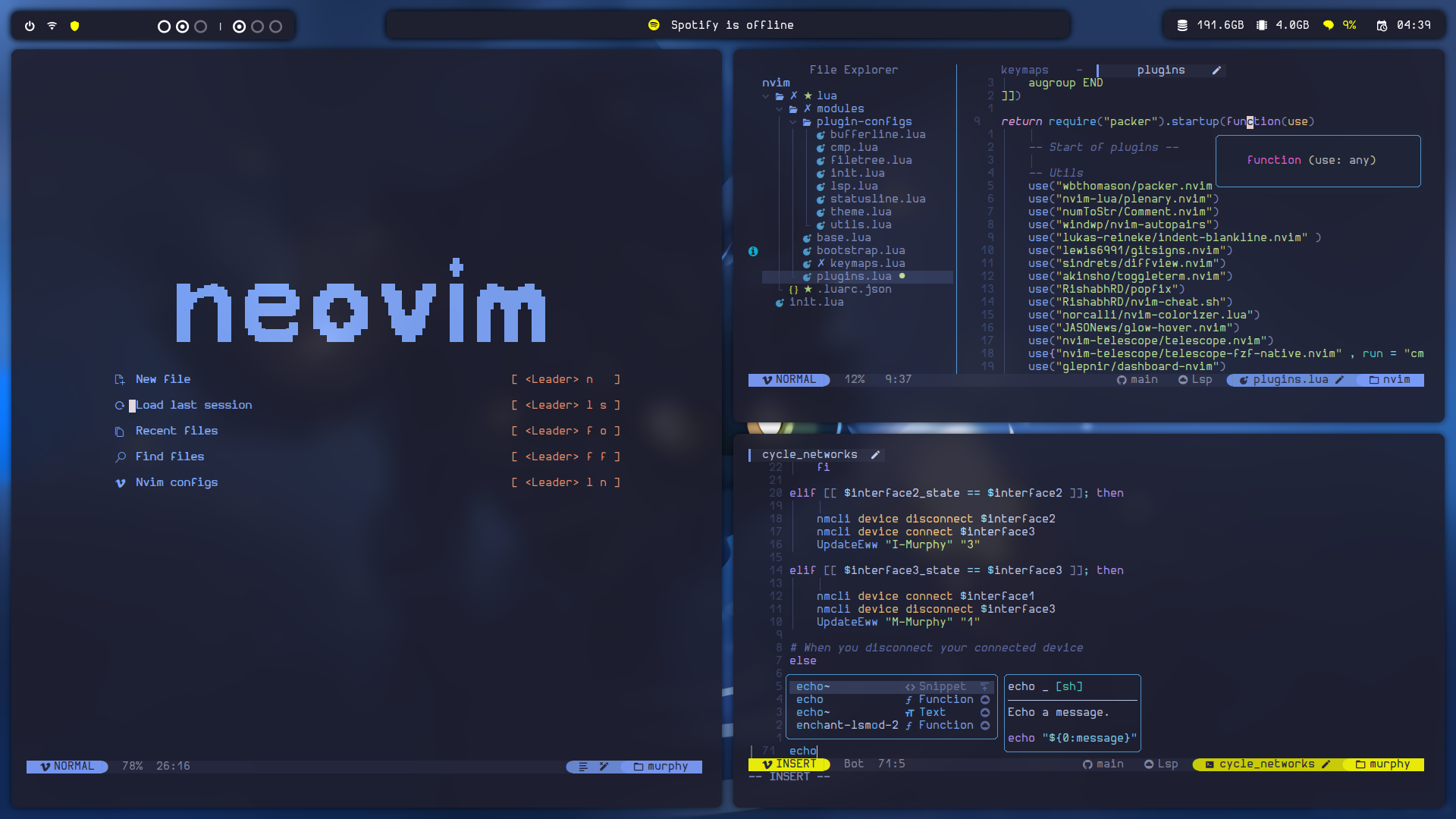The image size is (1456, 819).
Task: Open bufferline.lua in file explorer
Action: (x=877, y=134)
